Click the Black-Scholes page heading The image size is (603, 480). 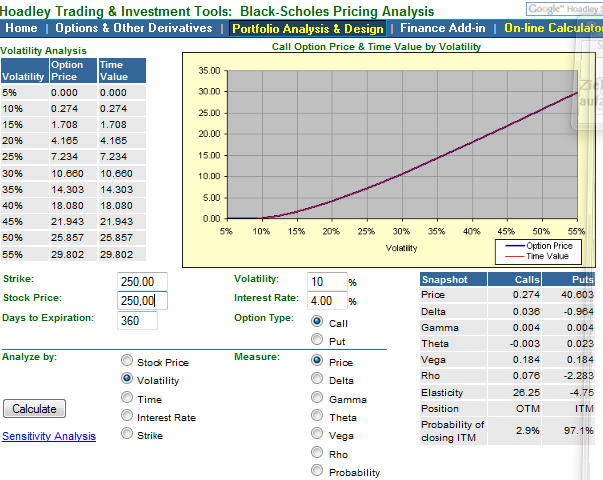[x=217, y=11]
